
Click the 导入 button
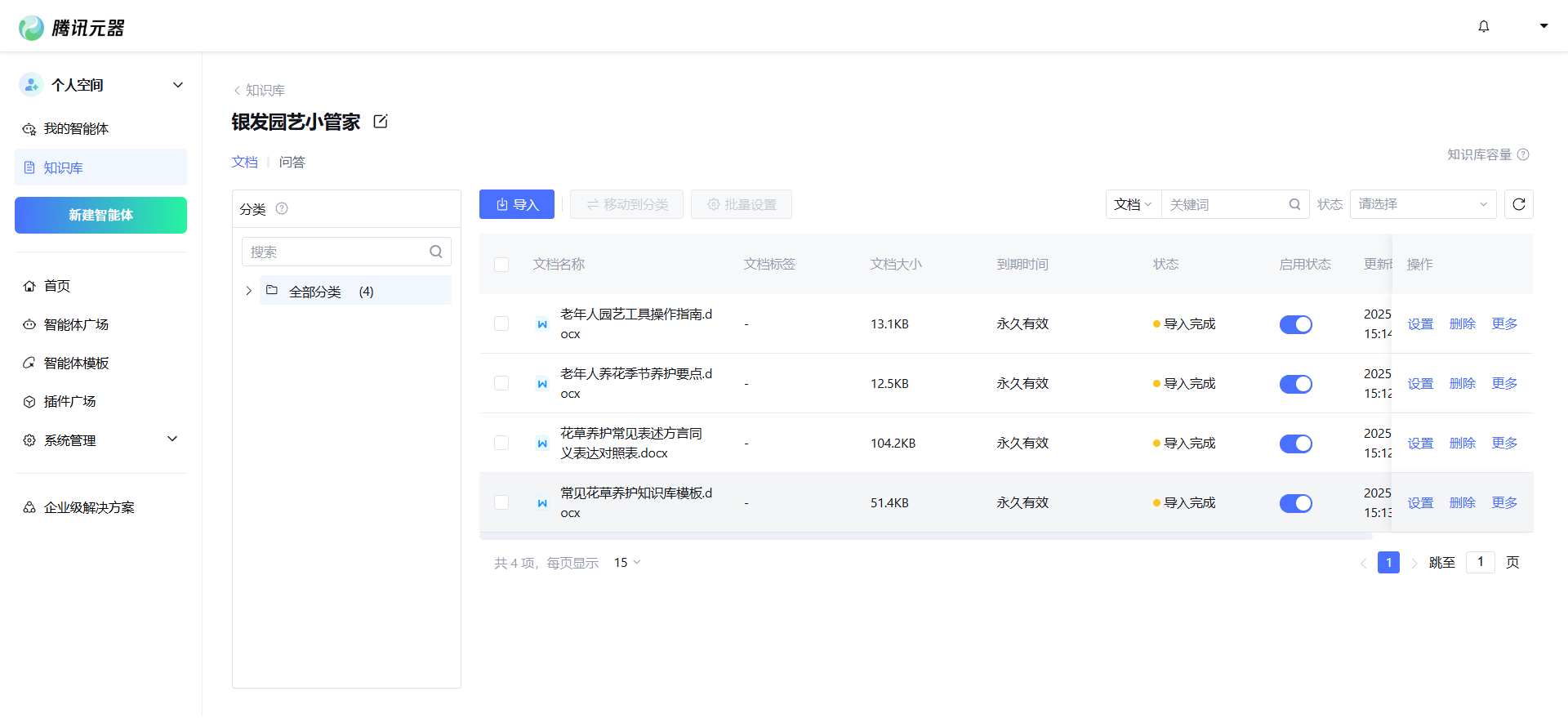click(517, 204)
